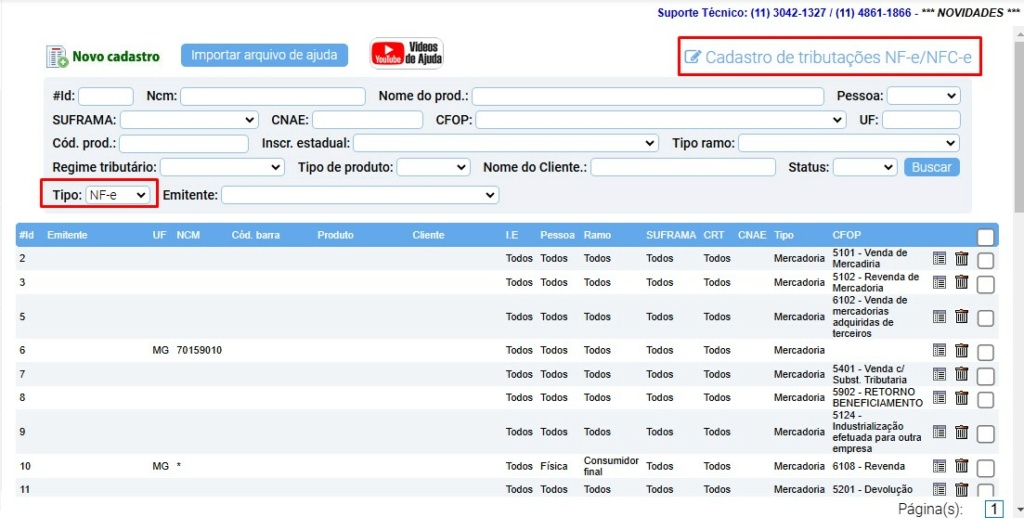1024x530 pixels.
Task: Expand the Regime tributário dropdown
Action: 222,167
